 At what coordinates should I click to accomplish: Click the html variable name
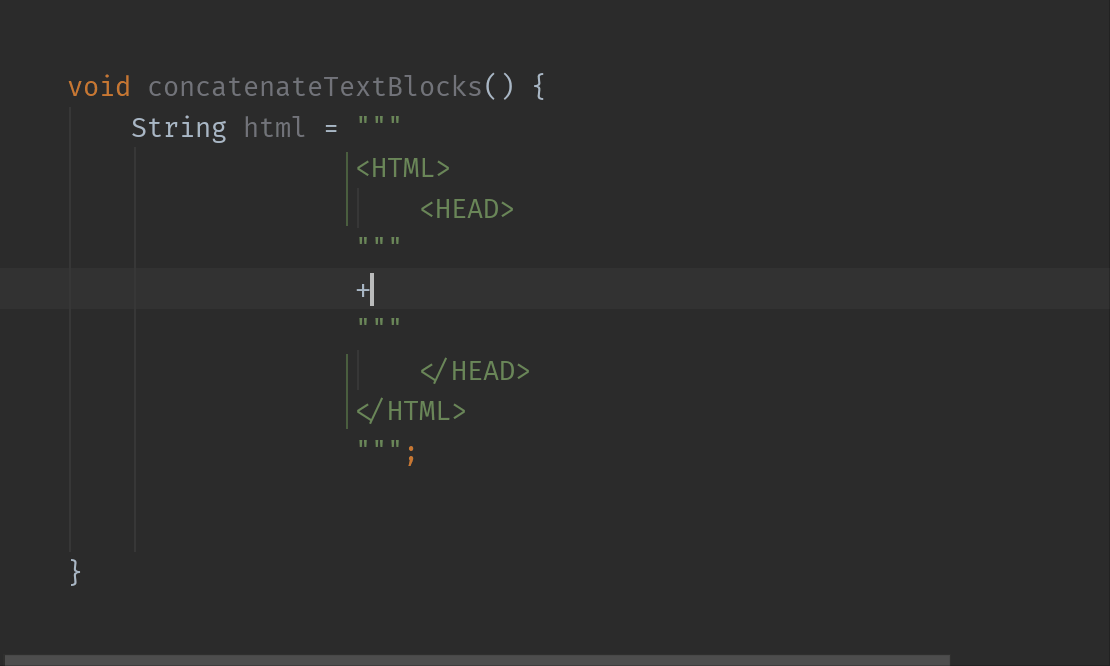pos(275,128)
